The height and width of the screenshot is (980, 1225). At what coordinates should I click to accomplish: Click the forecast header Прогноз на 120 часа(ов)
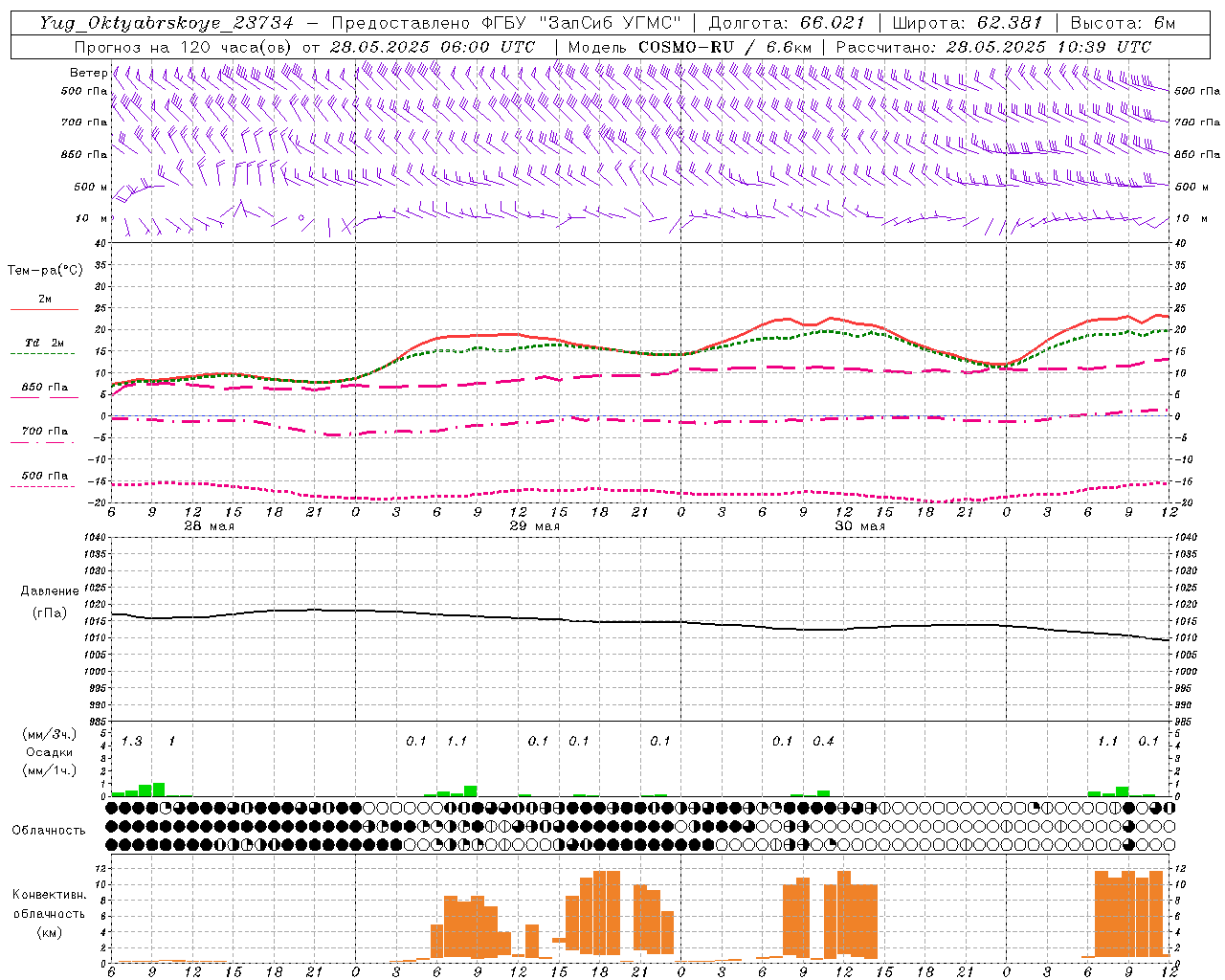click(184, 47)
